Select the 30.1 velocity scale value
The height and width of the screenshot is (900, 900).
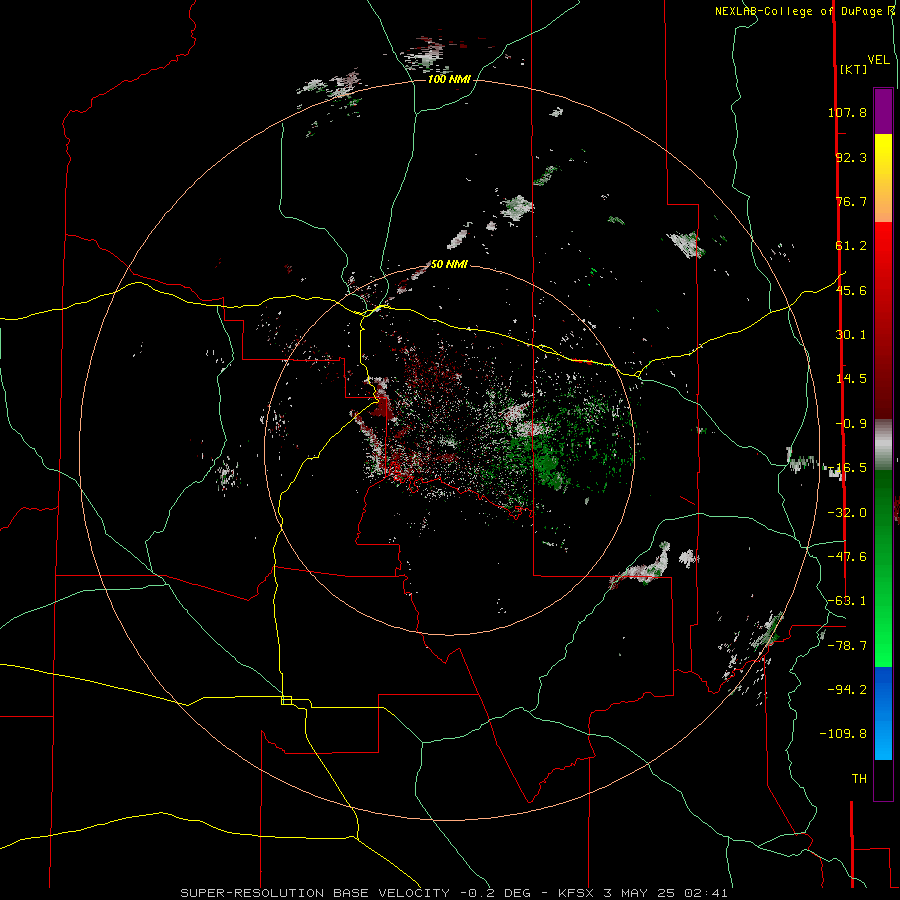point(851,335)
